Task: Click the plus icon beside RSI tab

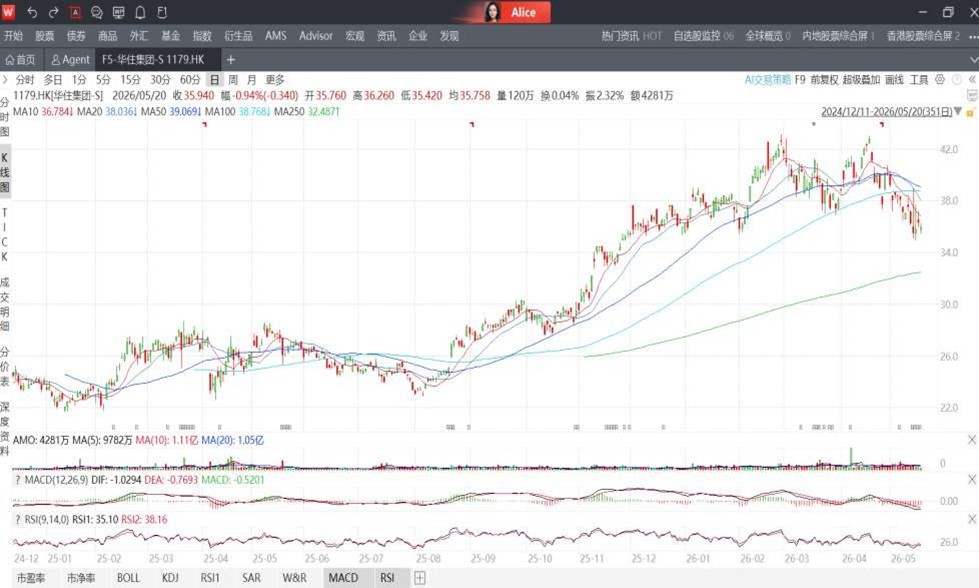Action: coord(420,578)
